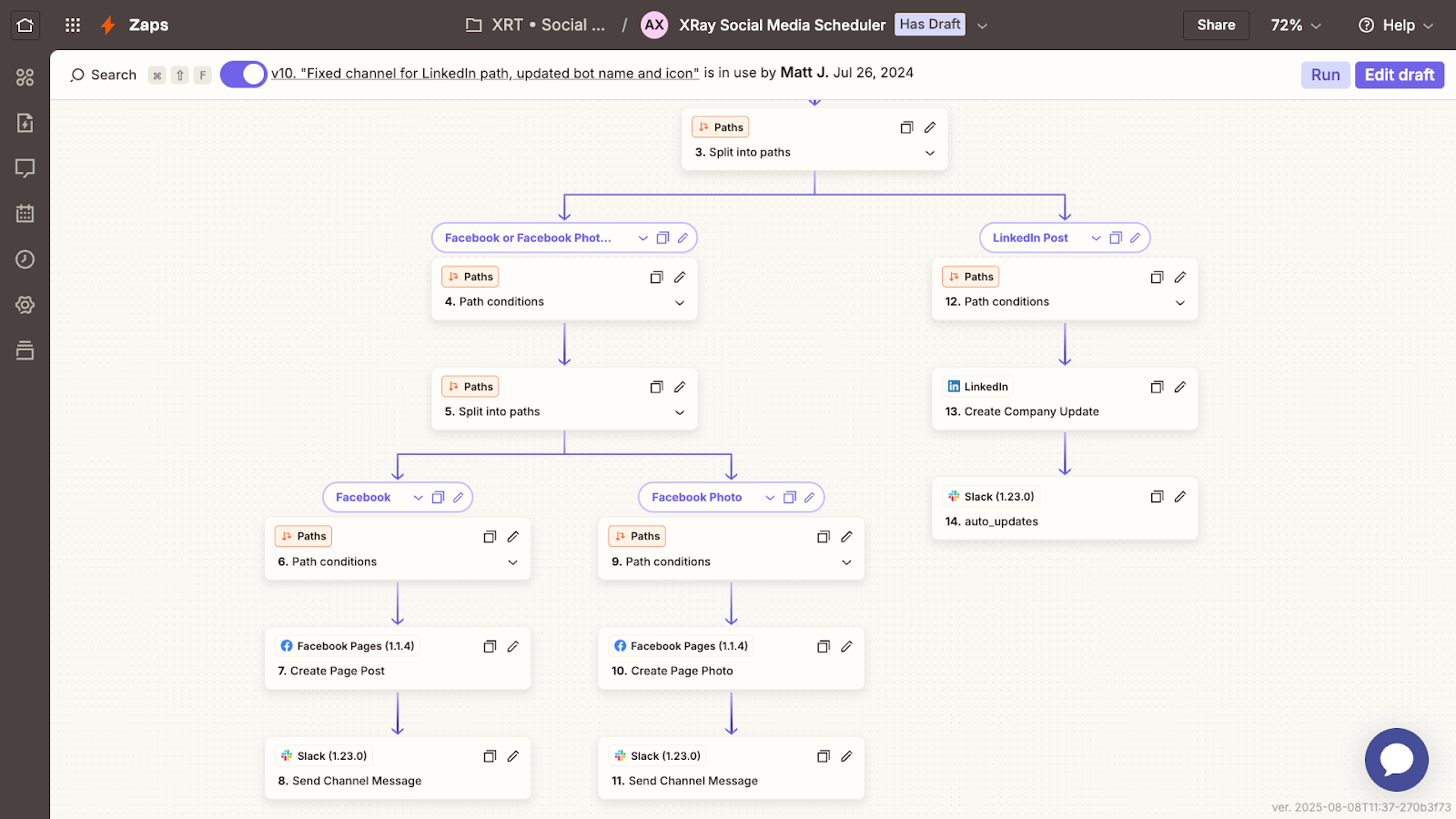Viewport: 1456px width, 819px height.
Task: Edit step 3 Split into paths pencil icon
Action: click(930, 127)
